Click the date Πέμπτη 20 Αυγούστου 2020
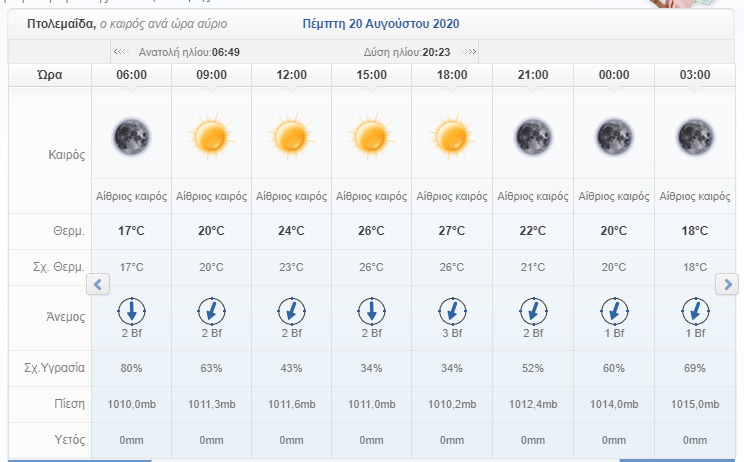This screenshot has height=462, width=744. (x=381, y=22)
